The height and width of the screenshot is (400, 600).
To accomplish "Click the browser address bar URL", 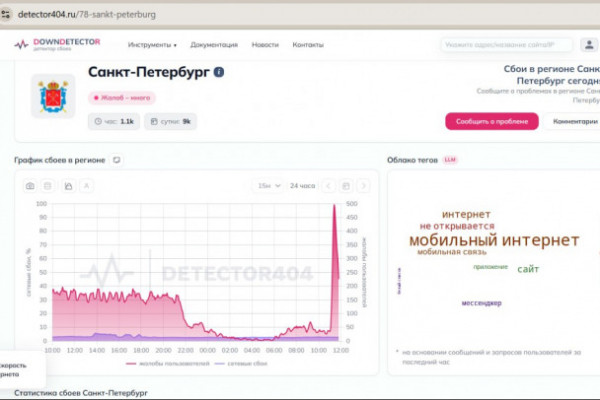I will [87, 15].
